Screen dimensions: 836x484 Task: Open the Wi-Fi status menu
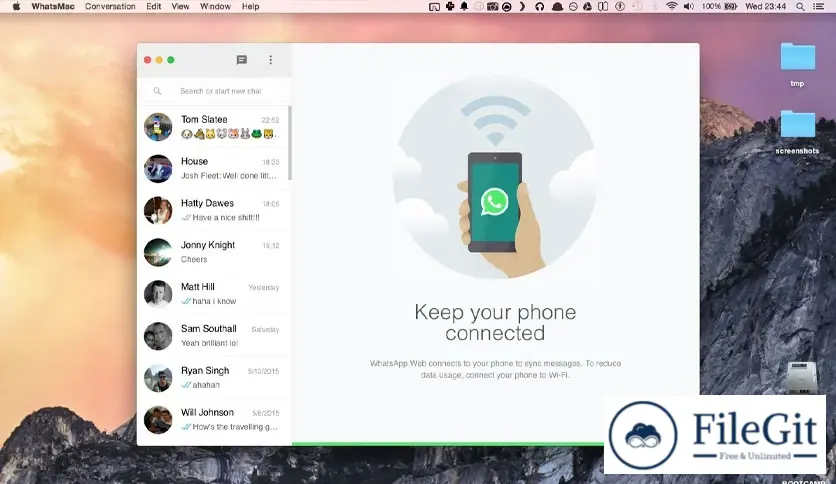(672, 6)
